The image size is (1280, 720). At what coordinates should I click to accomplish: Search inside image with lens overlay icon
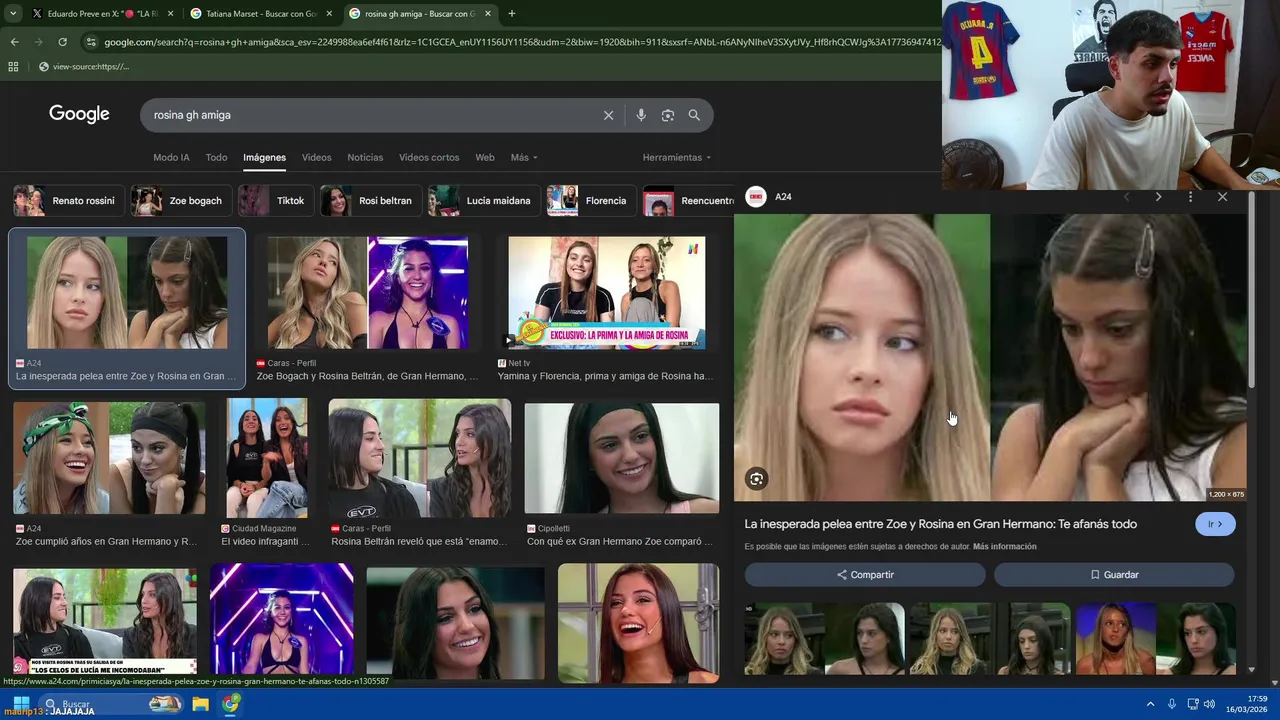click(x=757, y=479)
